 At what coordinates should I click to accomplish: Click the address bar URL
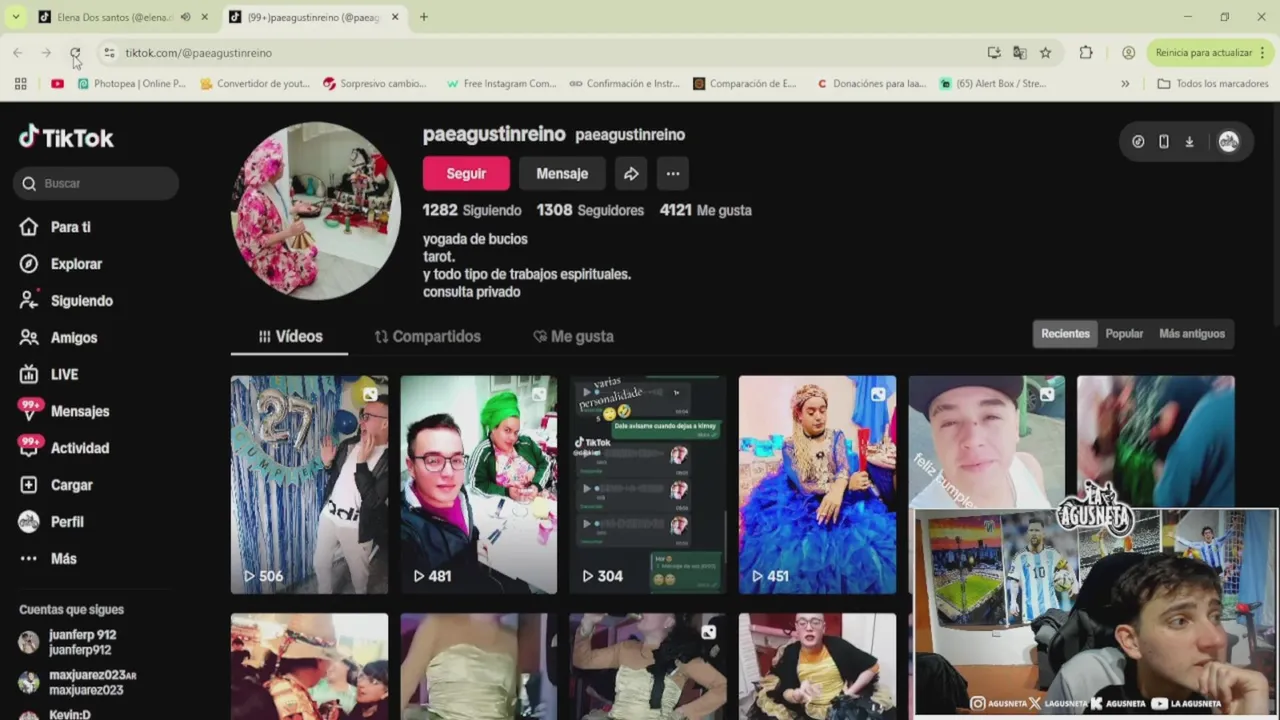[x=198, y=53]
